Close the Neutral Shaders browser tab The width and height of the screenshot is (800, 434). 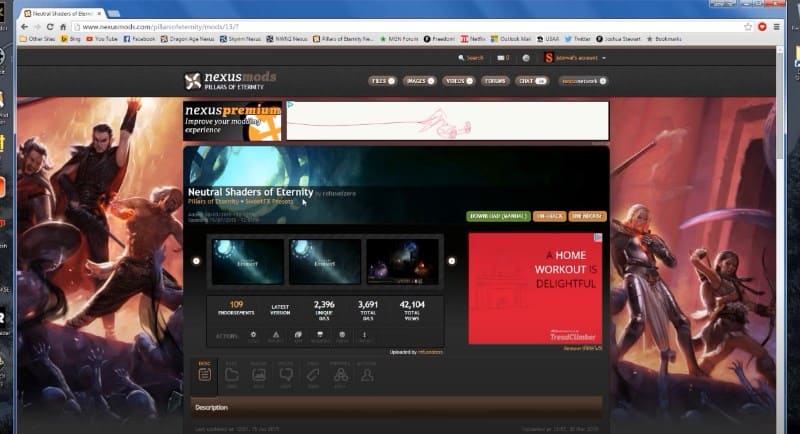click(99, 14)
